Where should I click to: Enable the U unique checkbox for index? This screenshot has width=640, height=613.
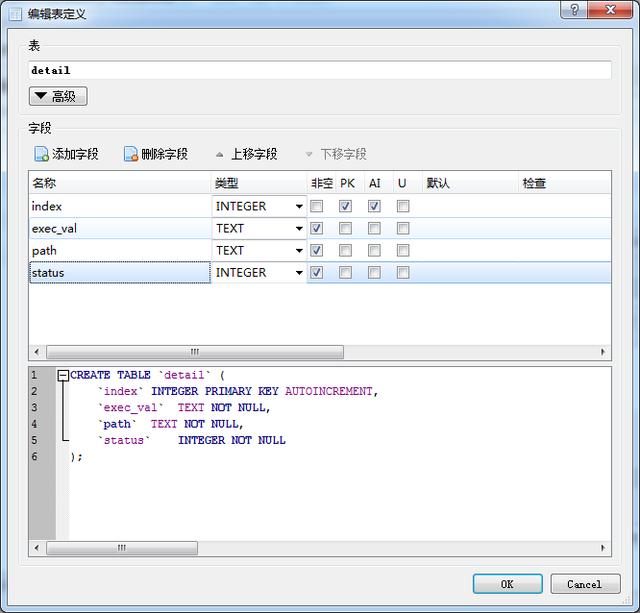coord(403,206)
